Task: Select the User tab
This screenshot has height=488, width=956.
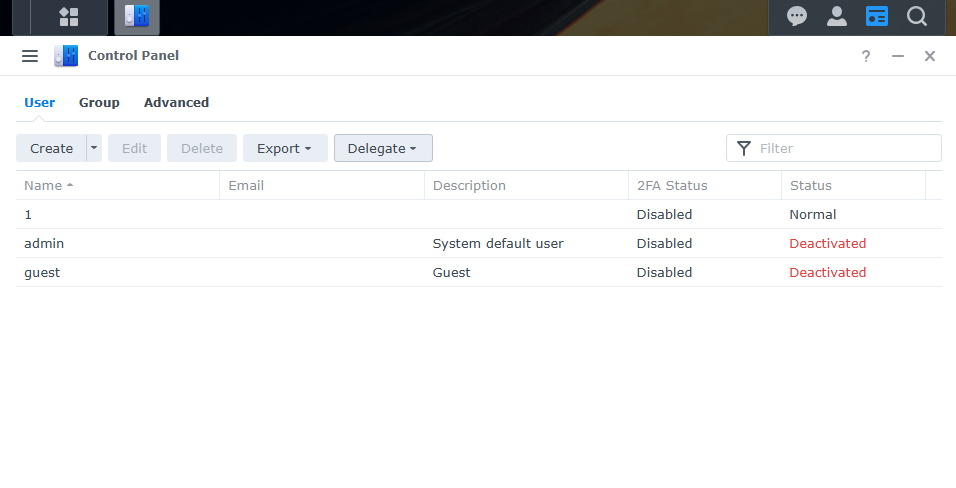Action: coord(39,102)
